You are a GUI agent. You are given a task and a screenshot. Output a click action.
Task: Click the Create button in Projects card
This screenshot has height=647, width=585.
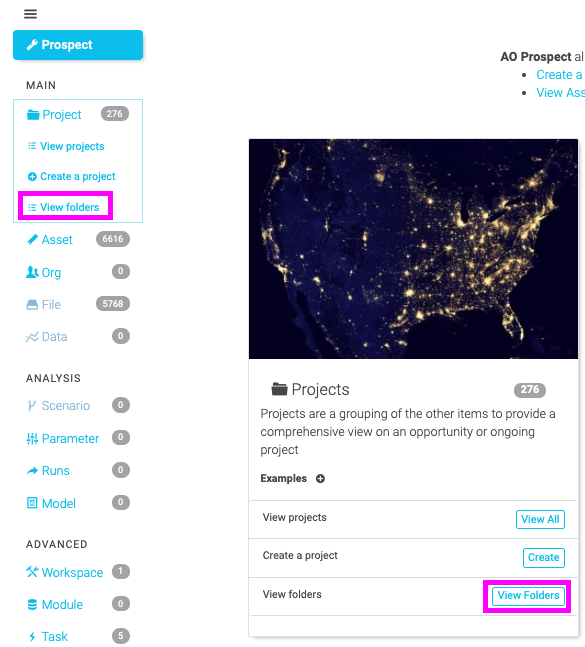coord(544,557)
